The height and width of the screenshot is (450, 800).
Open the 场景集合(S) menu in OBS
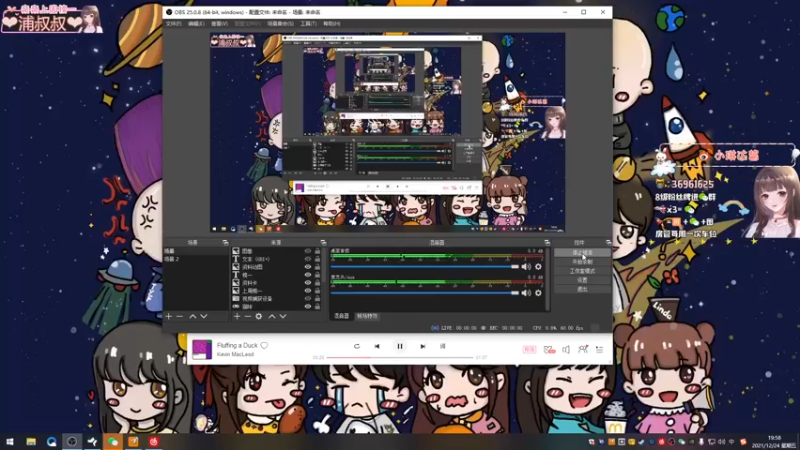pos(280,23)
